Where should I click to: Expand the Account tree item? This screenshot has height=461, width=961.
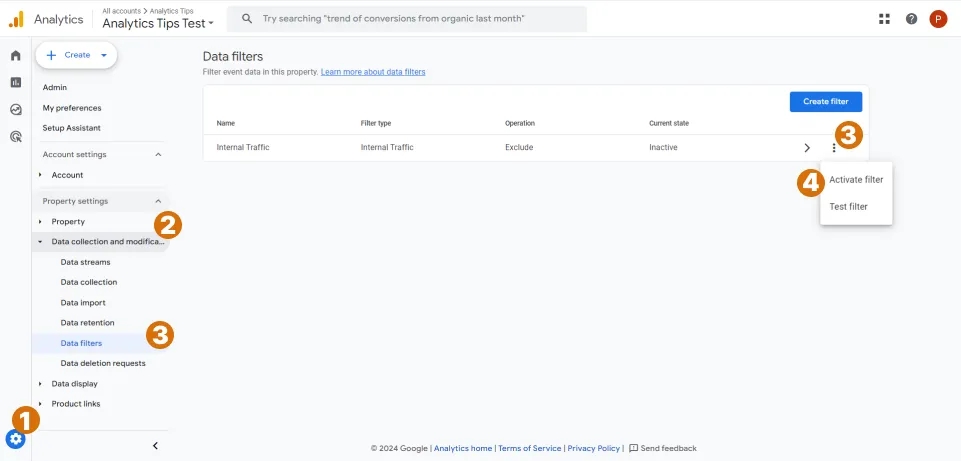40,175
